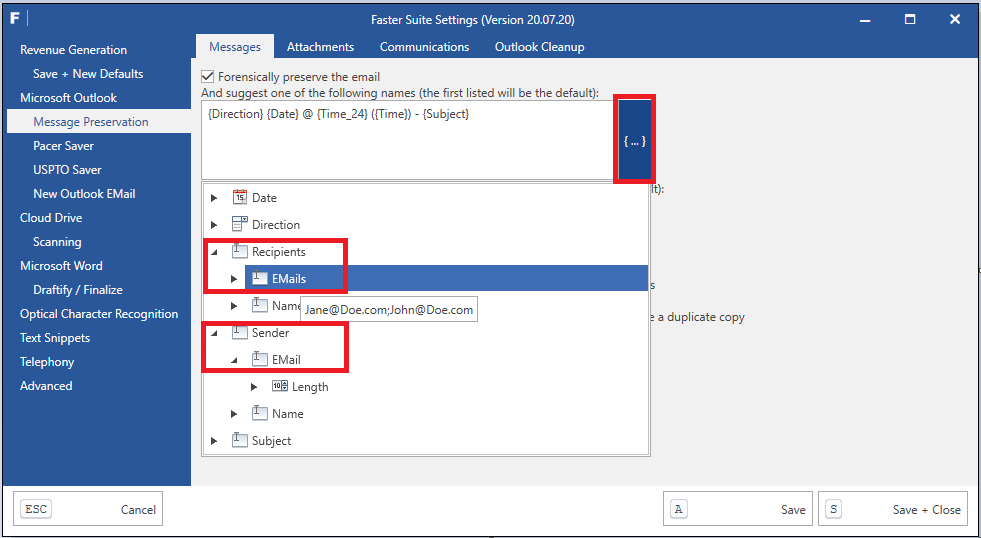Open USPTO Saver settings

pyautogui.click(x=67, y=170)
